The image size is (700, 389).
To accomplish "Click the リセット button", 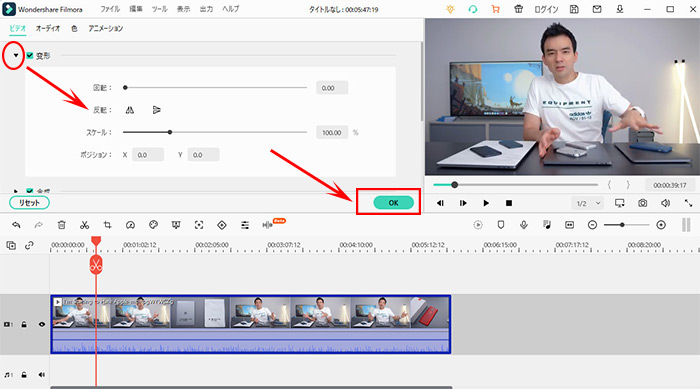I will pyautogui.click(x=29, y=203).
